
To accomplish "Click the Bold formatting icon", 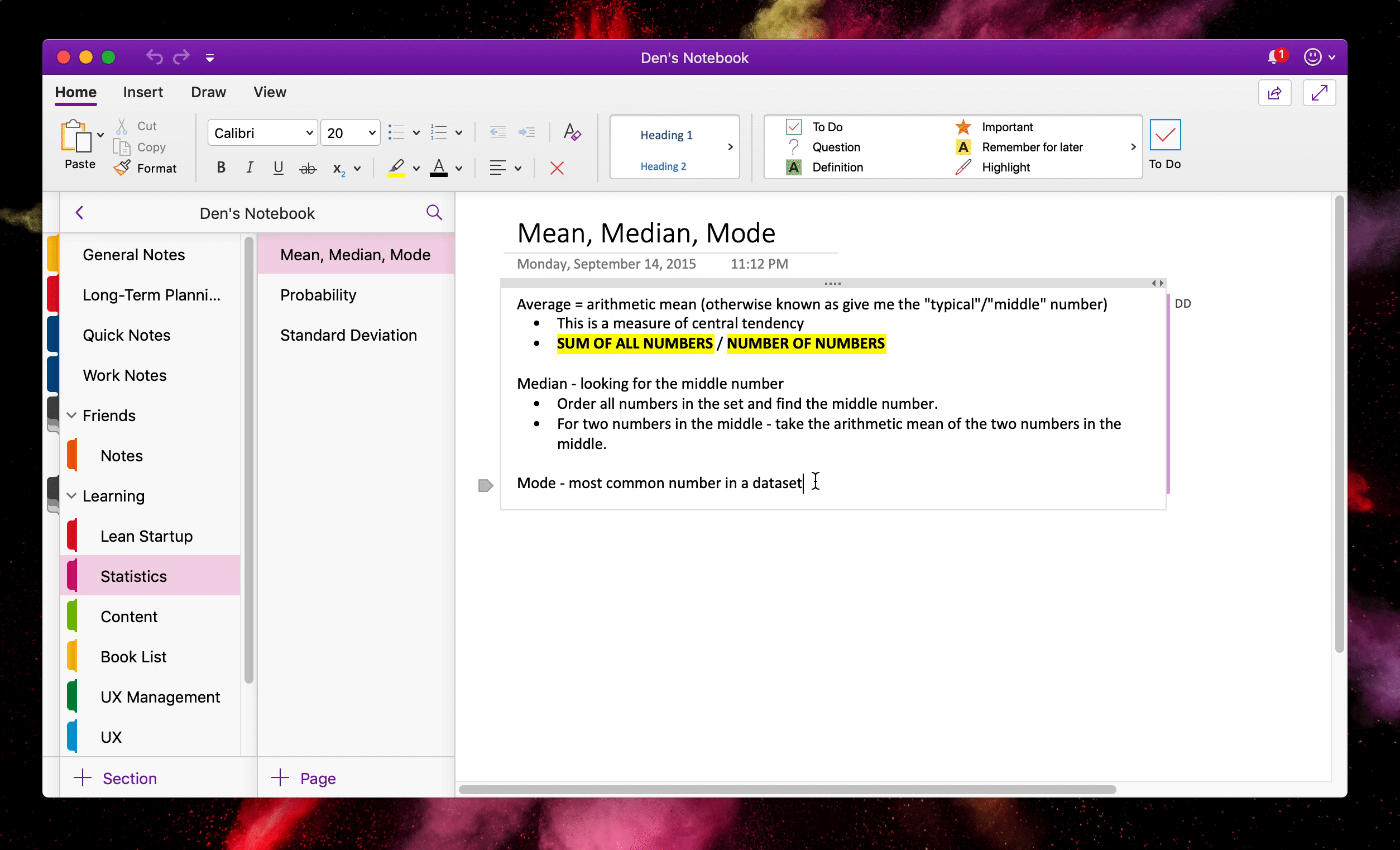I will coord(220,167).
